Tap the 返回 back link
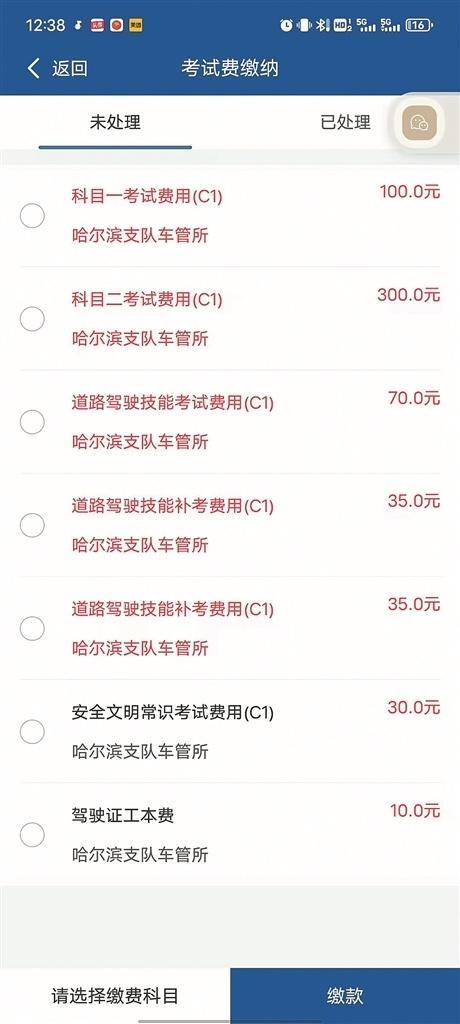This screenshot has width=460, height=1024. (70, 69)
